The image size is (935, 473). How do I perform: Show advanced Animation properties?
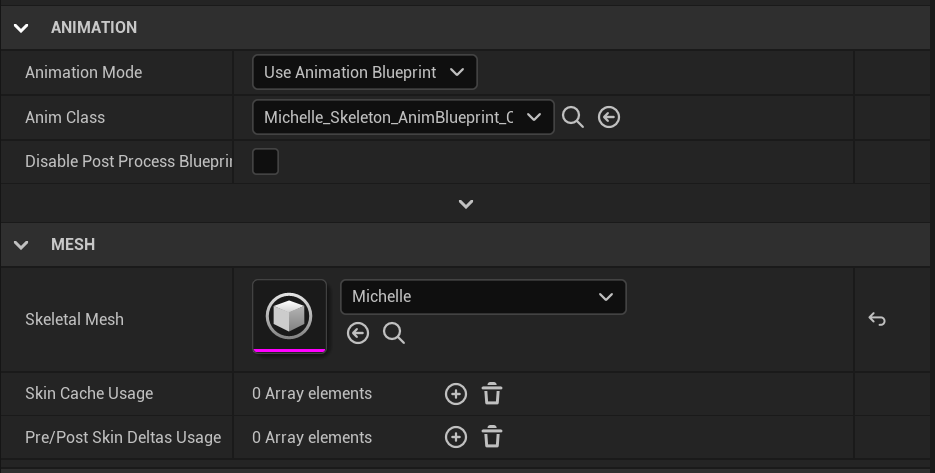pos(466,204)
